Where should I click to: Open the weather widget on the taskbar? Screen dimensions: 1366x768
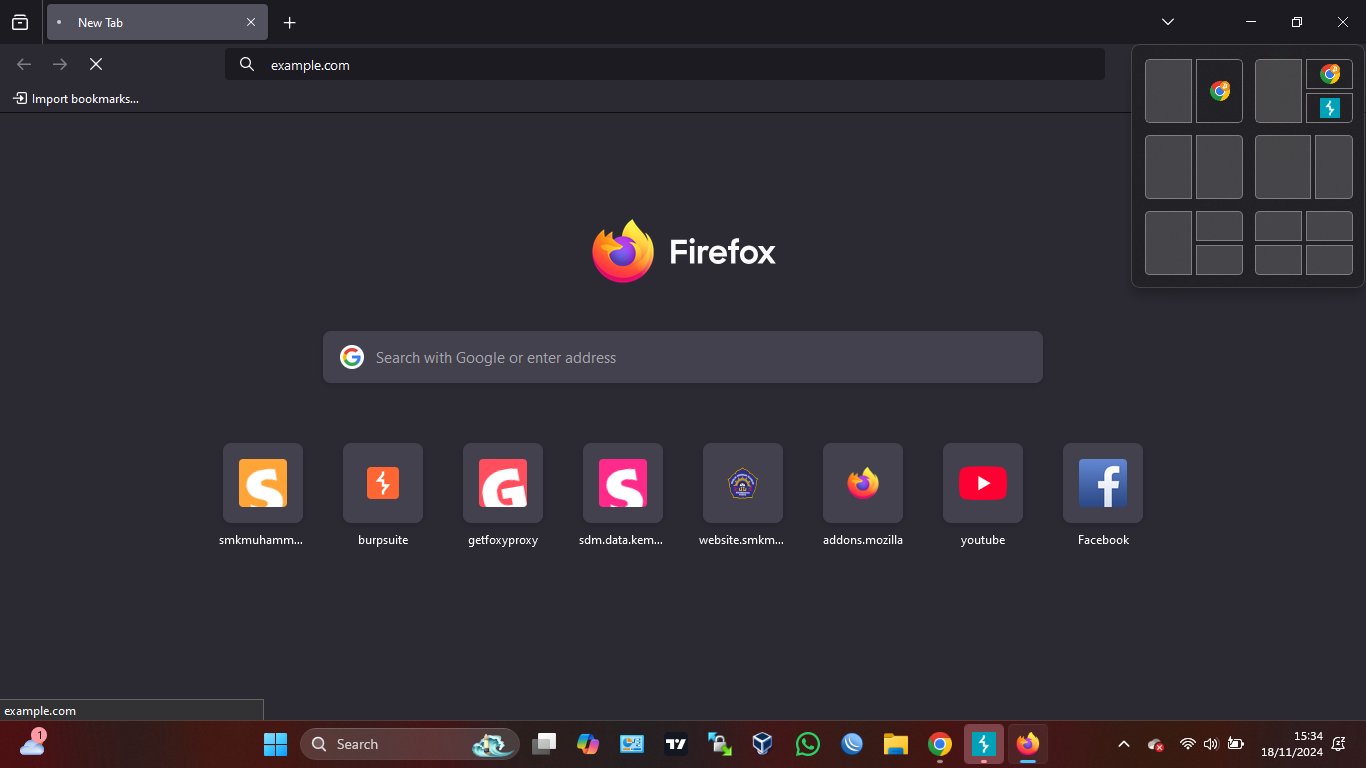click(32, 743)
